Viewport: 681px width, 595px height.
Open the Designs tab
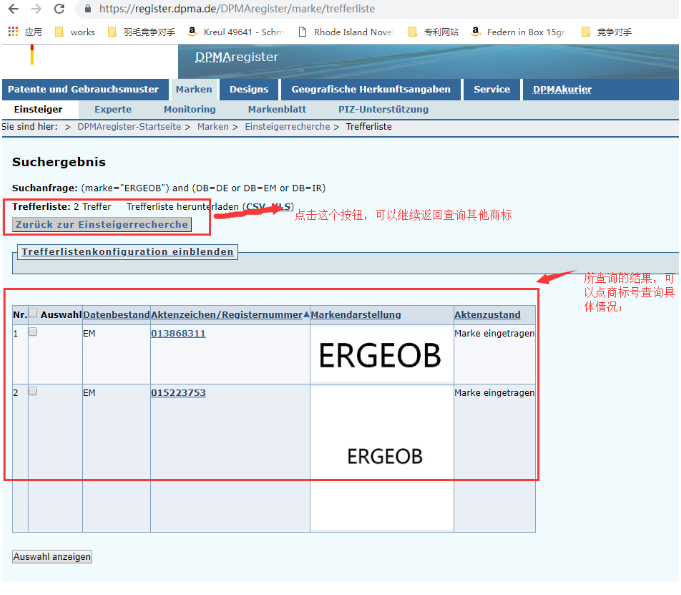(249, 89)
